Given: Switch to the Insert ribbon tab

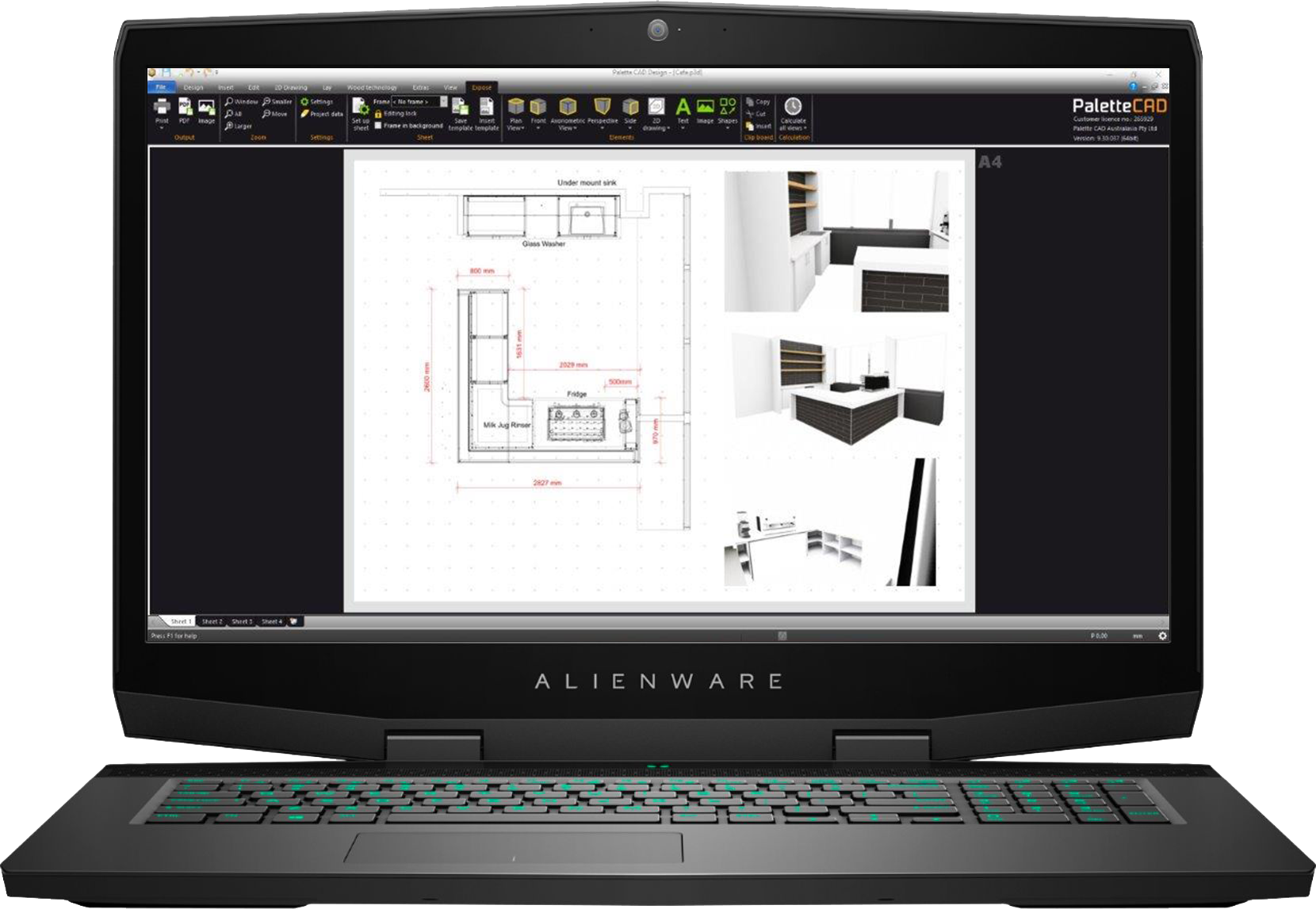Looking at the screenshot, I should click(x=226, y=87).
